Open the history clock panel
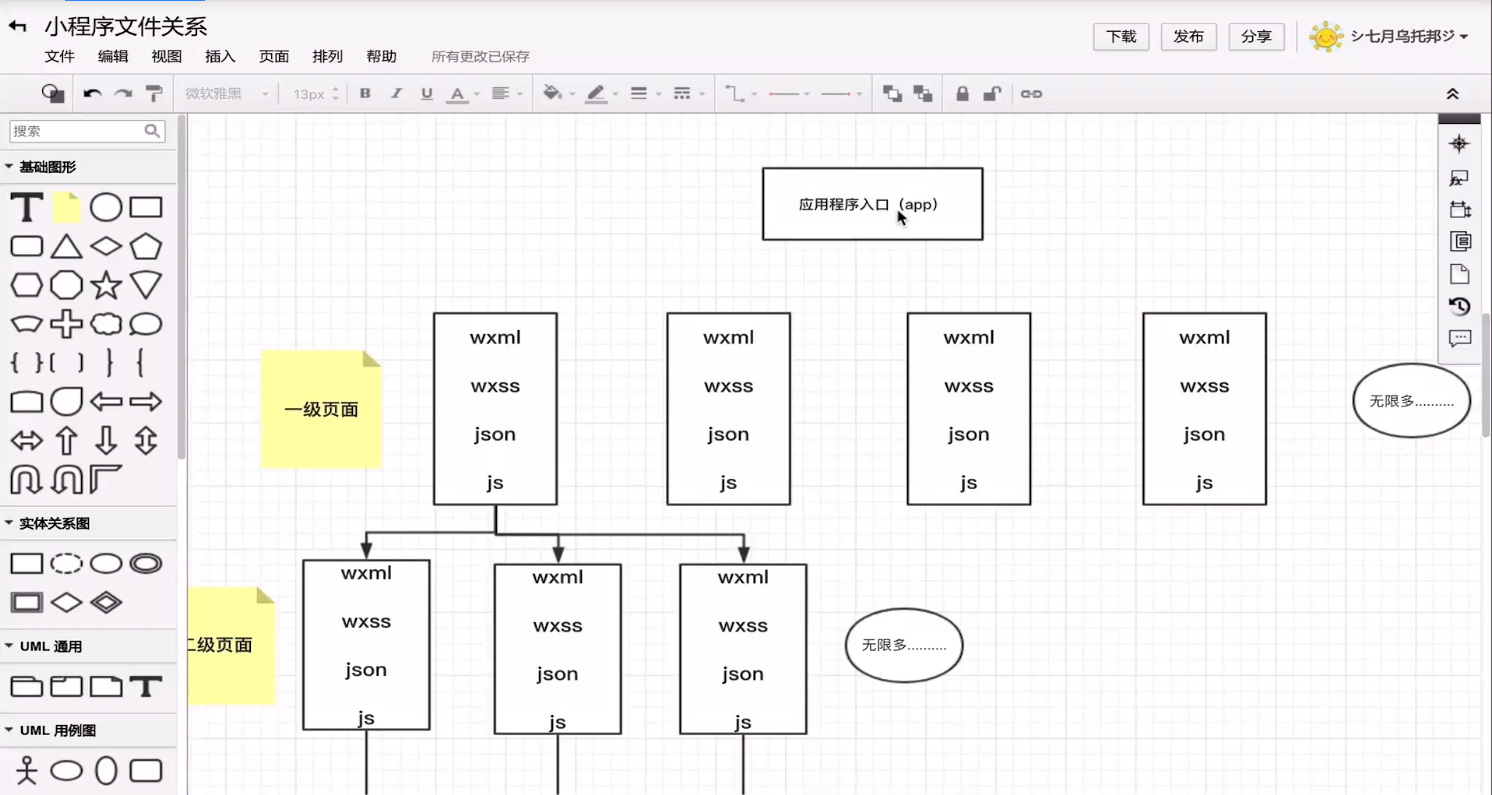Screen dimensions: 1492x795 [x=1459, y=306]
